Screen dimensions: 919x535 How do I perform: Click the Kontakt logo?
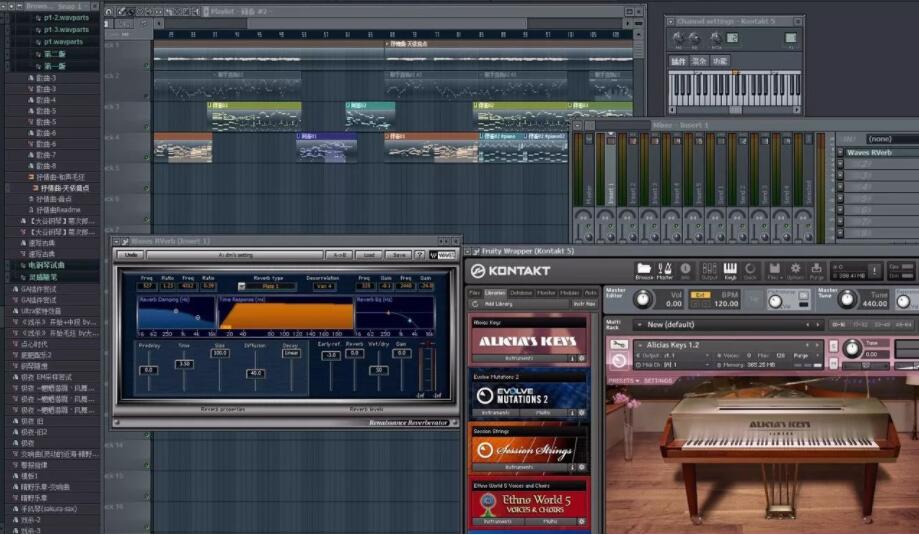(x=511, y=271)
